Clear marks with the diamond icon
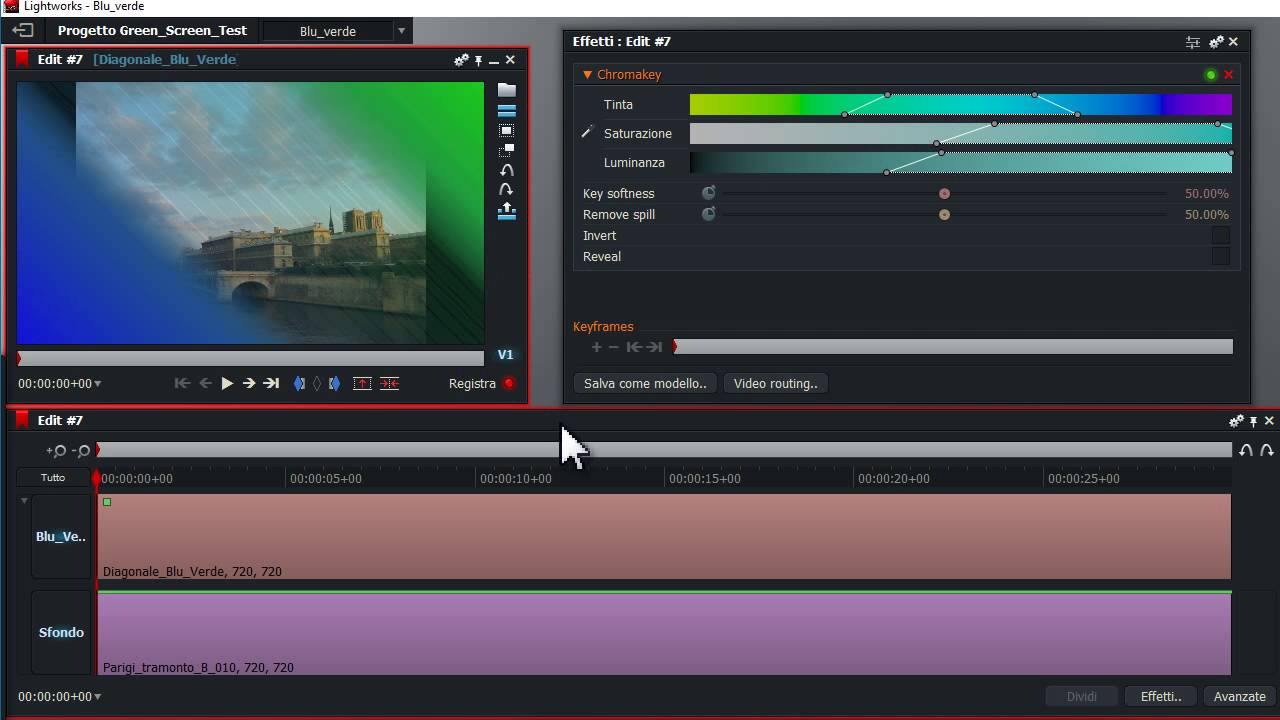The height and width of the screenshot is (720, 1280). [317, 383]
